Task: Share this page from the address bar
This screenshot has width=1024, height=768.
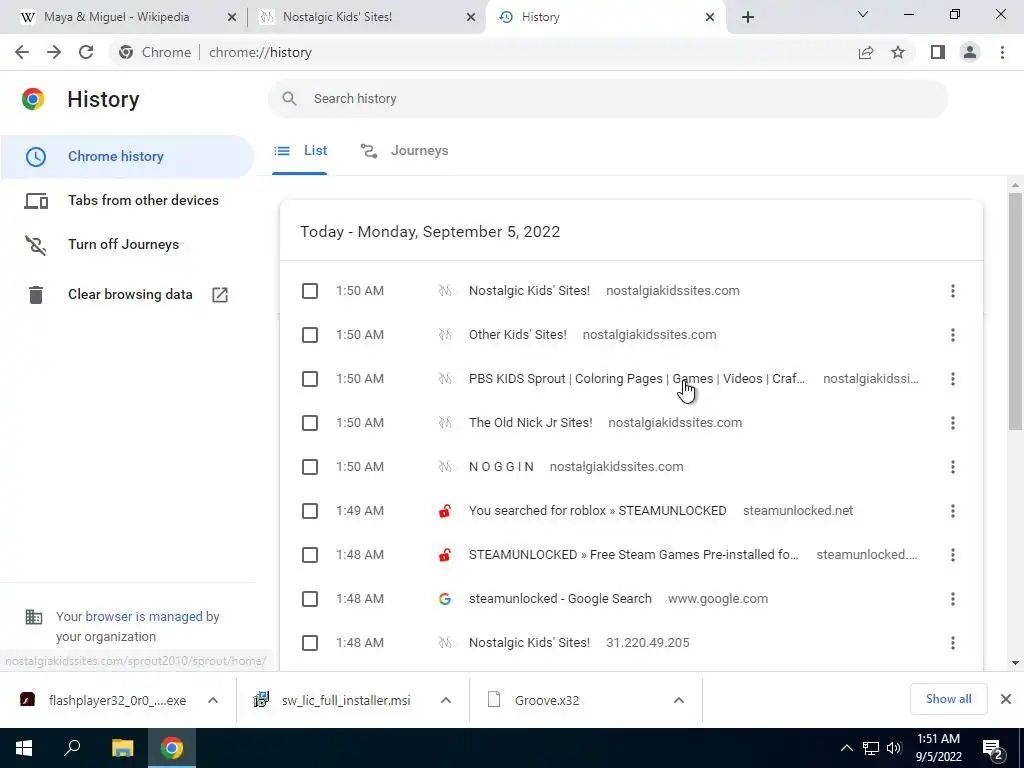Action: coord(866,52)
